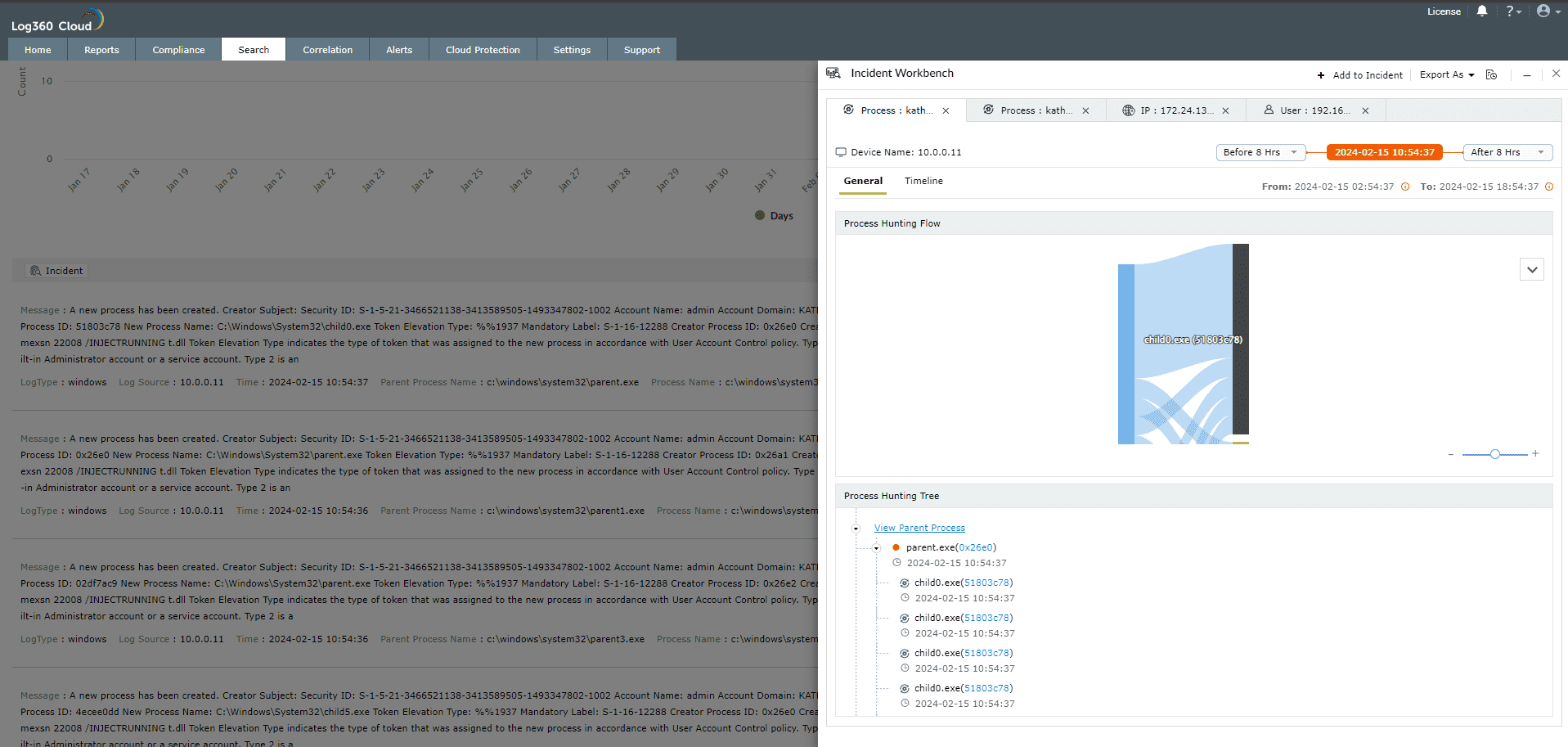This screenshot has height=747, width=1568.
Task: Go to the Settings tab
Action: (572, 49)
